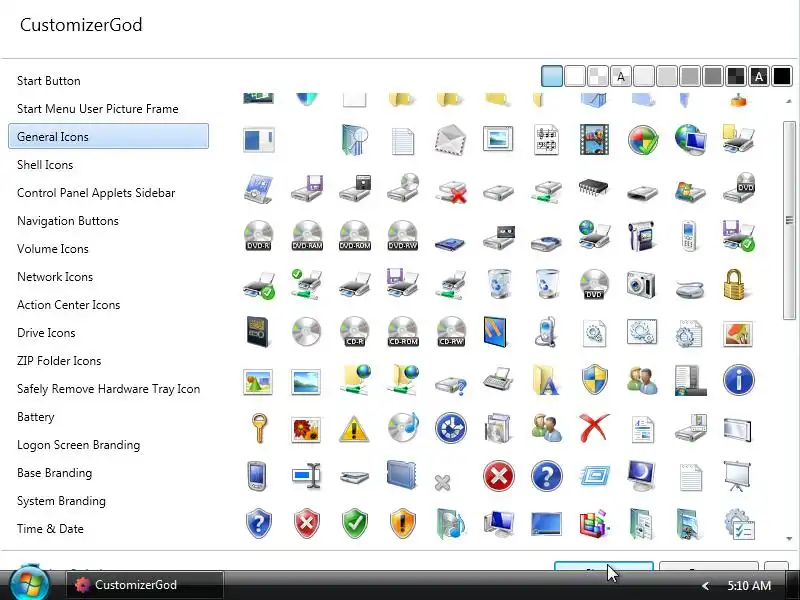Open the ZIP Folder Icons category
Image resolution: width=800 pixels, height=600 pixels.
tap(59, 361)
